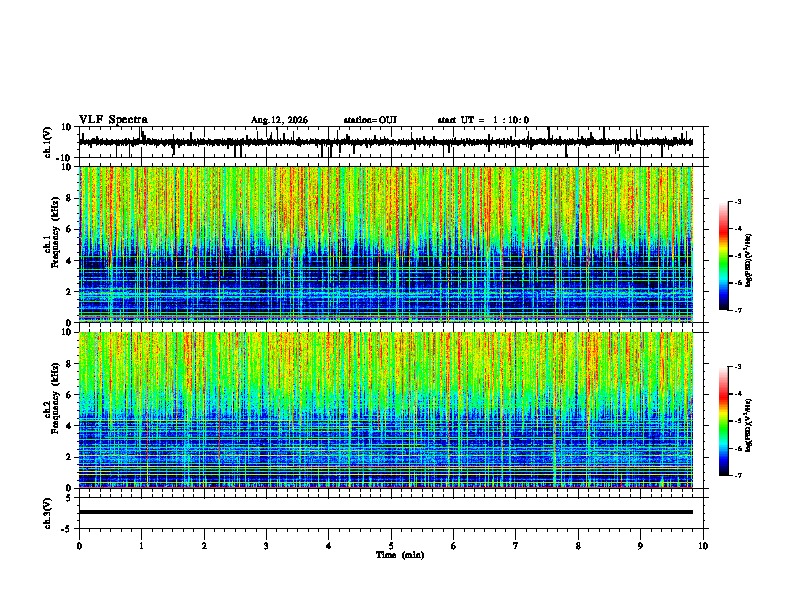The height and width of the screenshot is (612, 792).
Task: Click the date label "Aug.12, 2026"
Action: pyautogui.click(x=279, y=120)
